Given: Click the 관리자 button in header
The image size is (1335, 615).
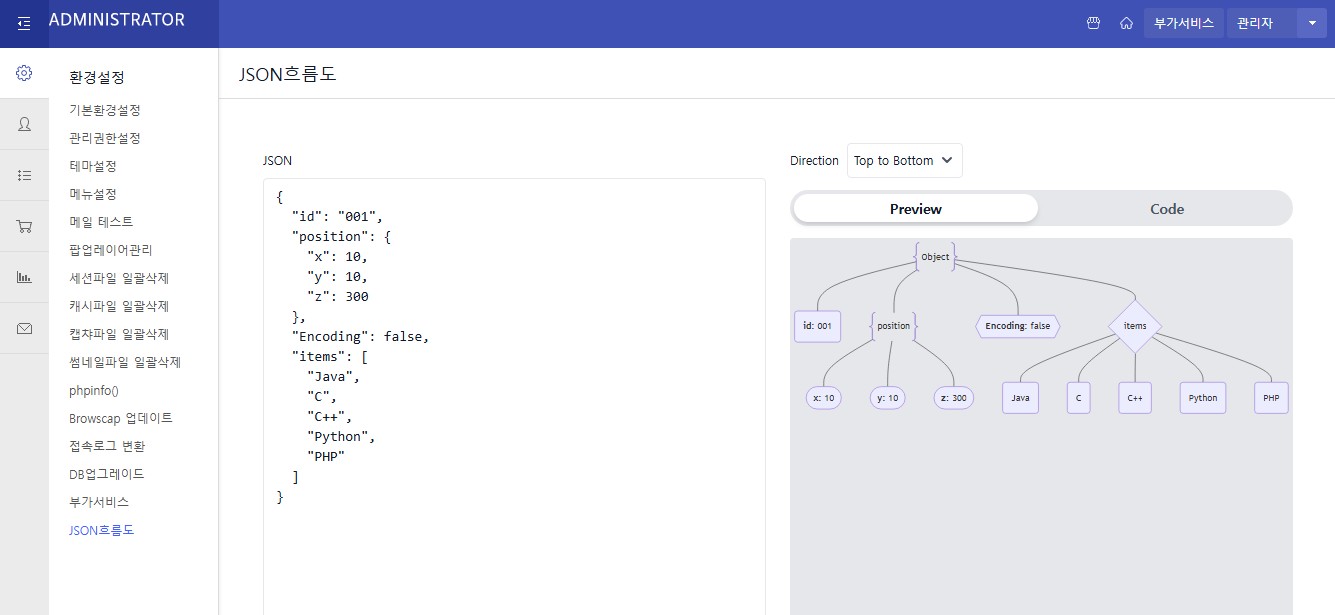Looking at the screenshot, I should click(x=1260, y=23).
